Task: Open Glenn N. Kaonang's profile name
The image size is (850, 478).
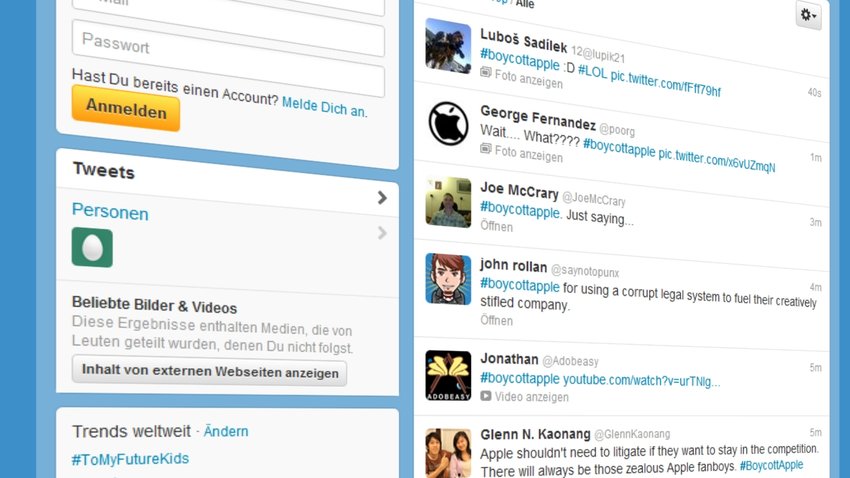Action: tap(535, 434)
